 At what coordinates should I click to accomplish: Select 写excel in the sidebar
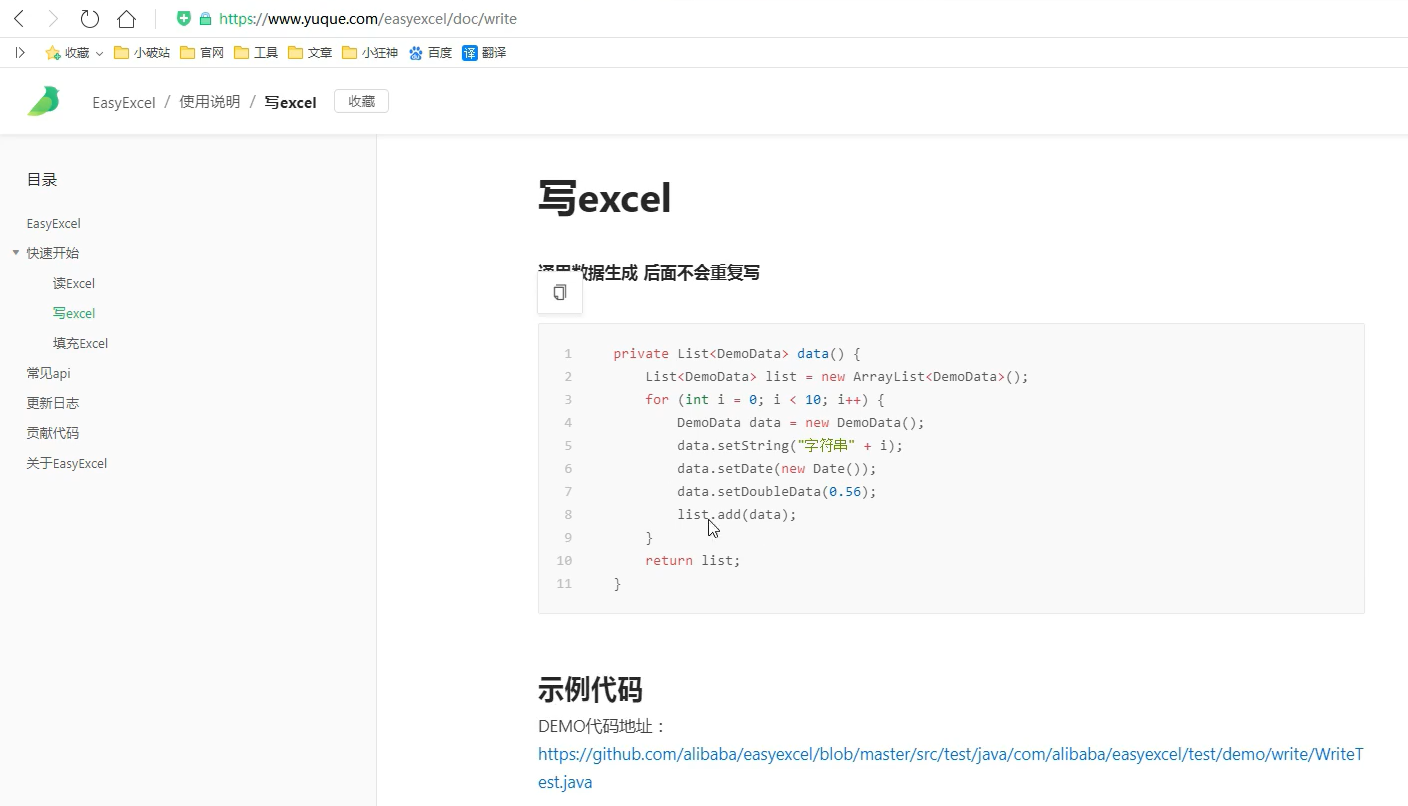(x=74, y=313)
